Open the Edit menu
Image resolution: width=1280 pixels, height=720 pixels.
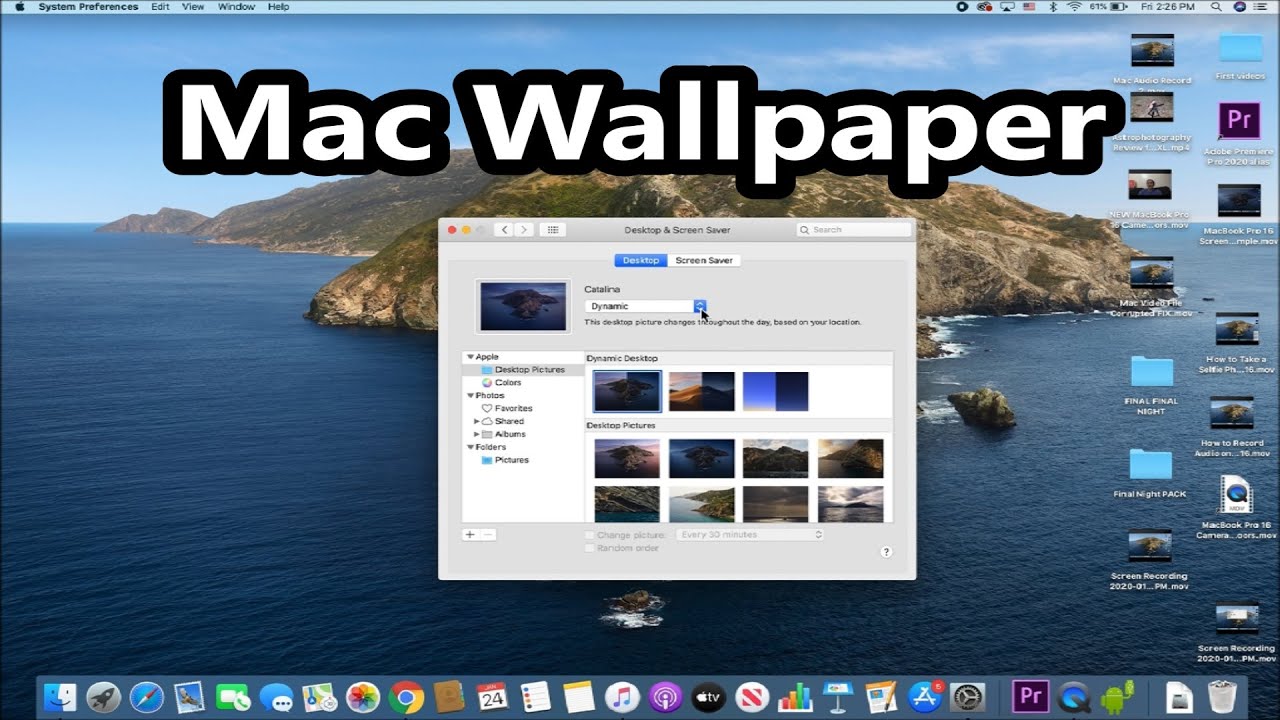160,6
